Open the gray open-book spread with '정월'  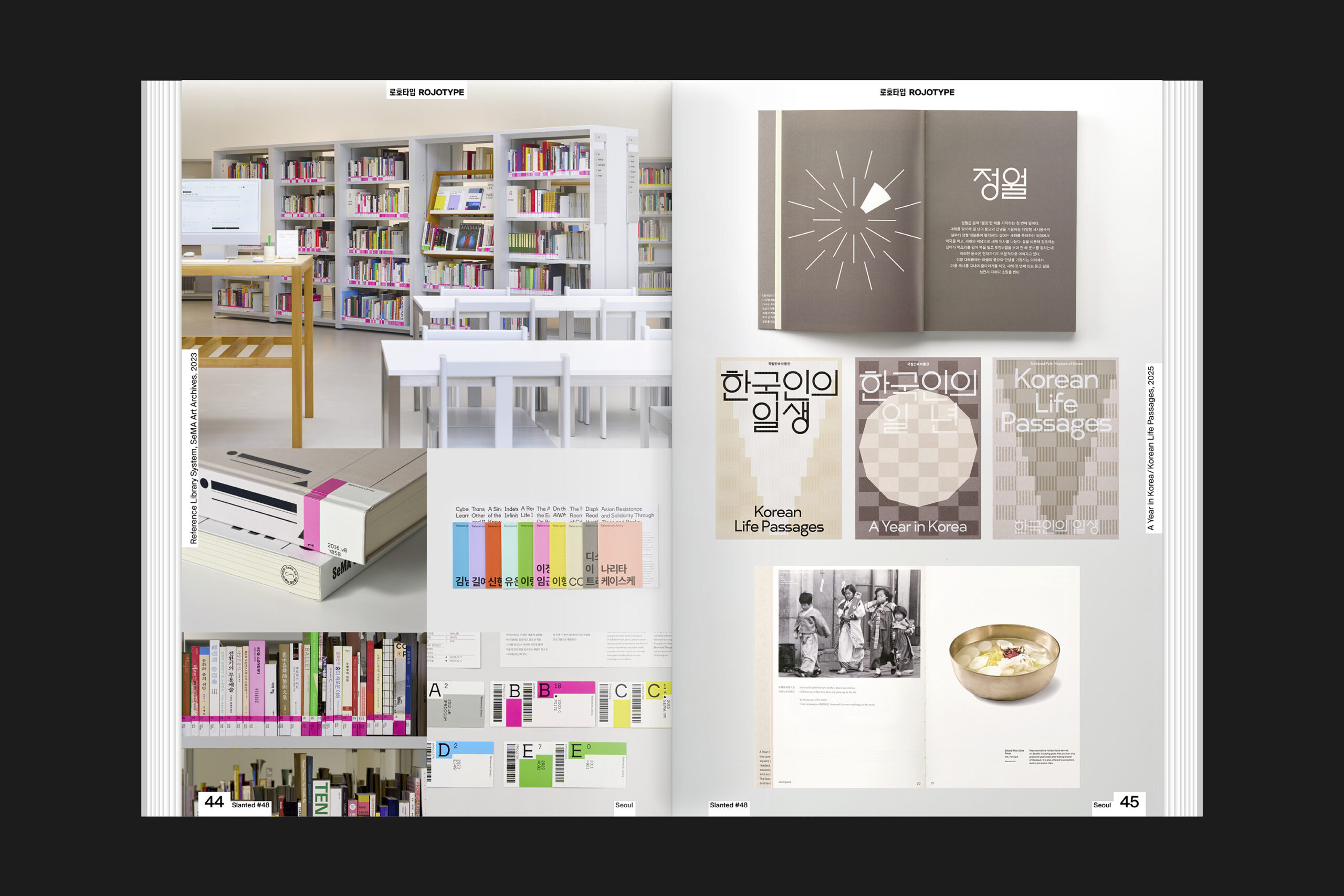tap(917, 220)
